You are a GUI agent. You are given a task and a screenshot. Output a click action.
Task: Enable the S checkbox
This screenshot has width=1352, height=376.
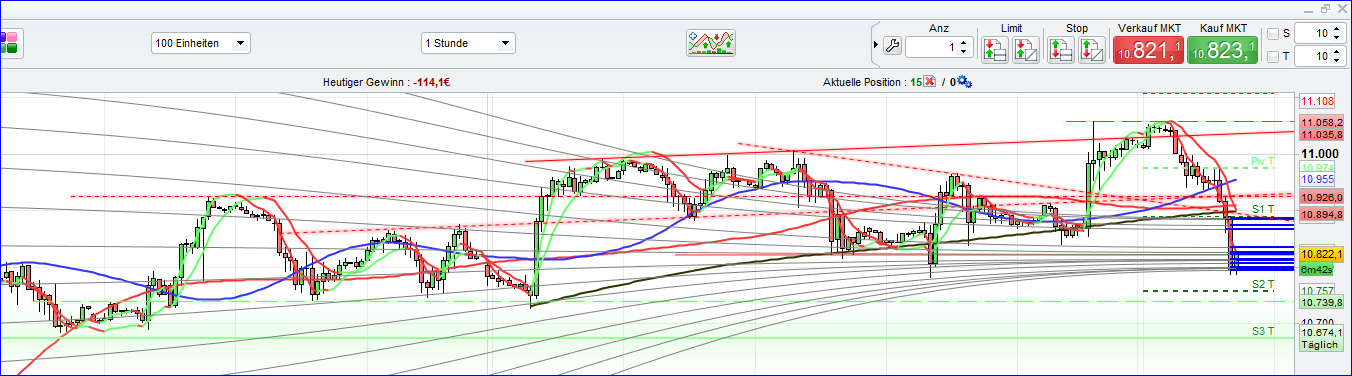pyautogui.click(x=1273, y=34)
